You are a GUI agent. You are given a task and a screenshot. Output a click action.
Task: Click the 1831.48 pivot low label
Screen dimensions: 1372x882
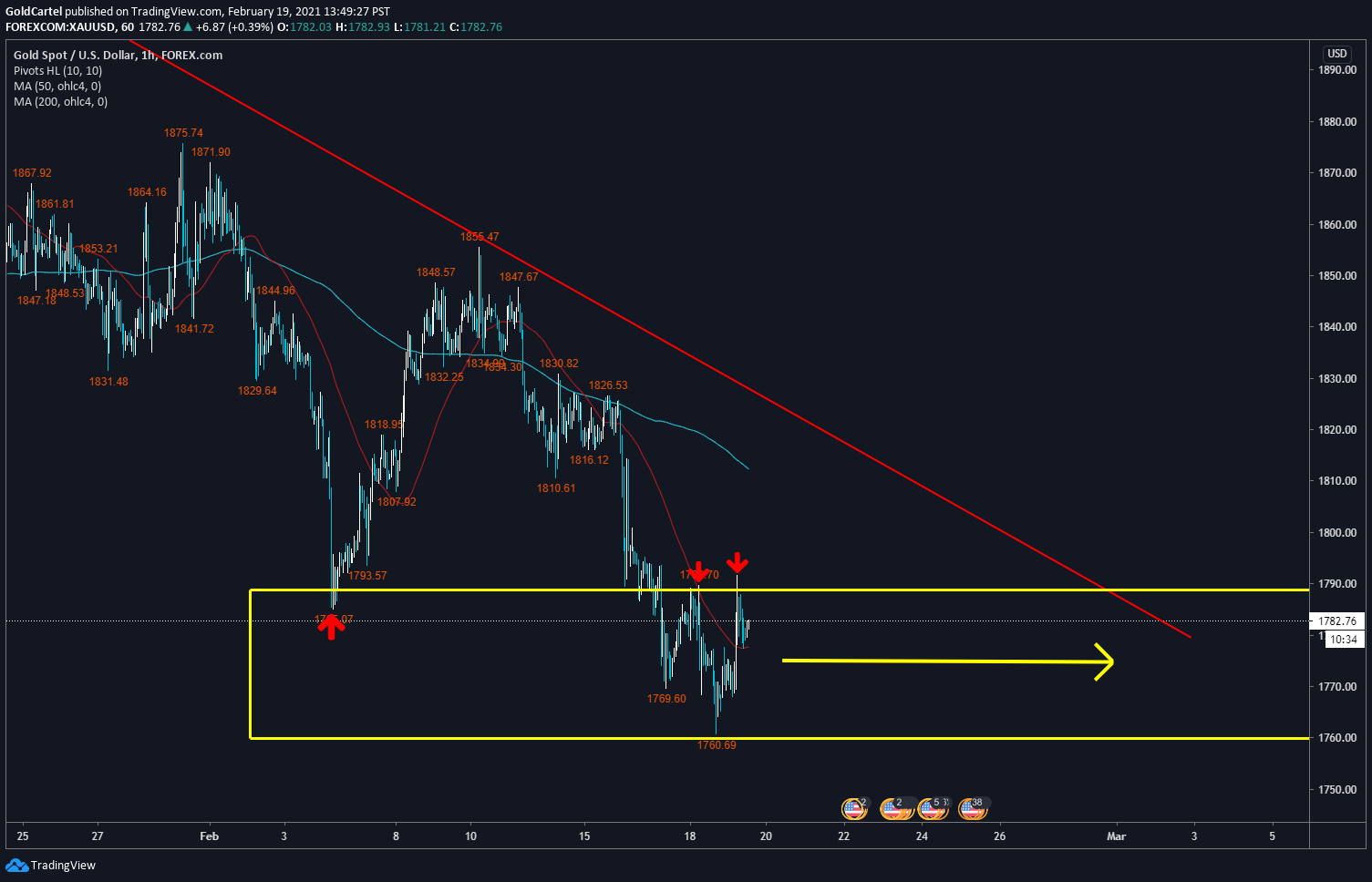pyautogui.click(x=108, y=382)
